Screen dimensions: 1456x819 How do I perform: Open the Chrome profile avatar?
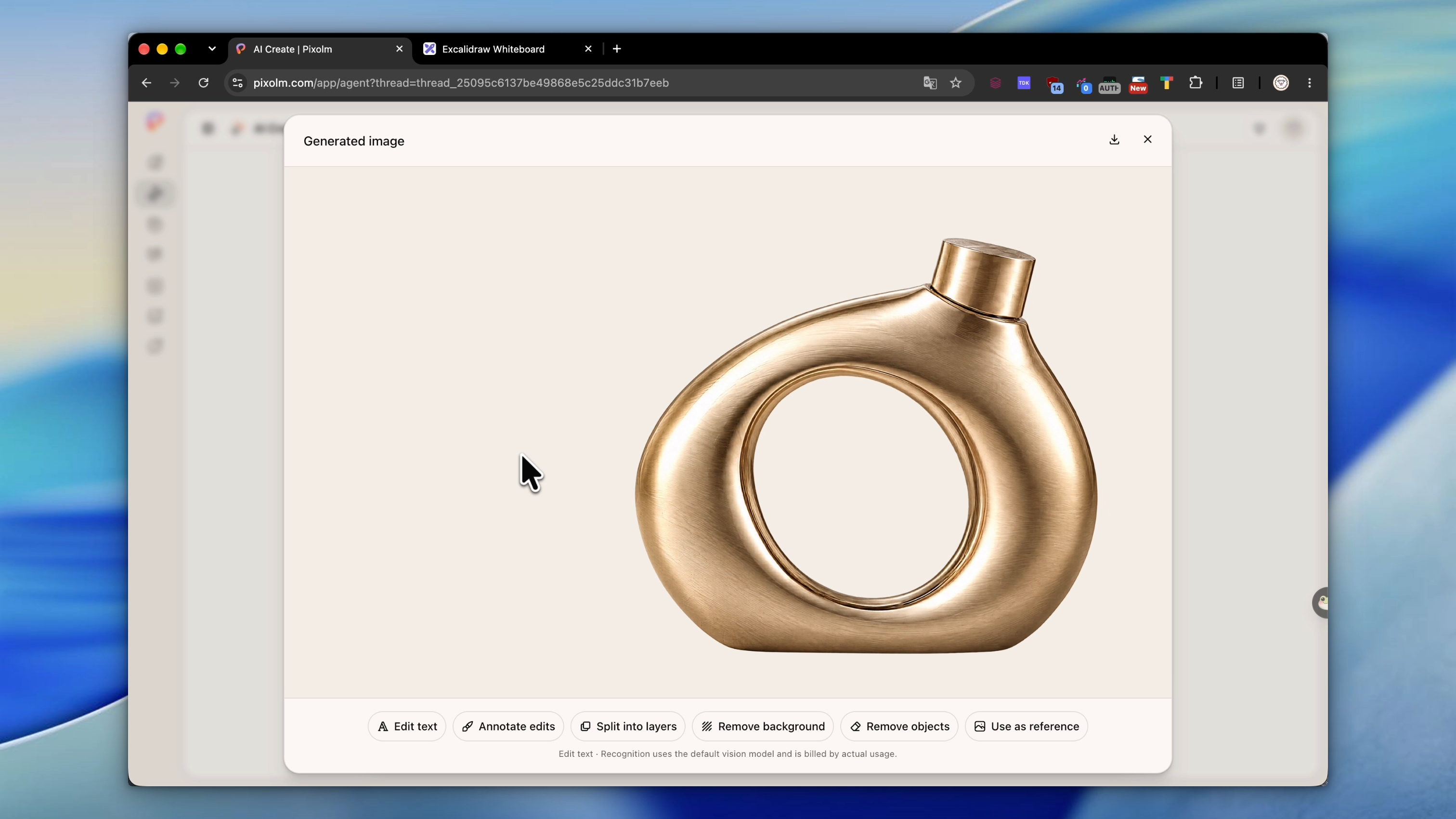tap(1281, 83)
